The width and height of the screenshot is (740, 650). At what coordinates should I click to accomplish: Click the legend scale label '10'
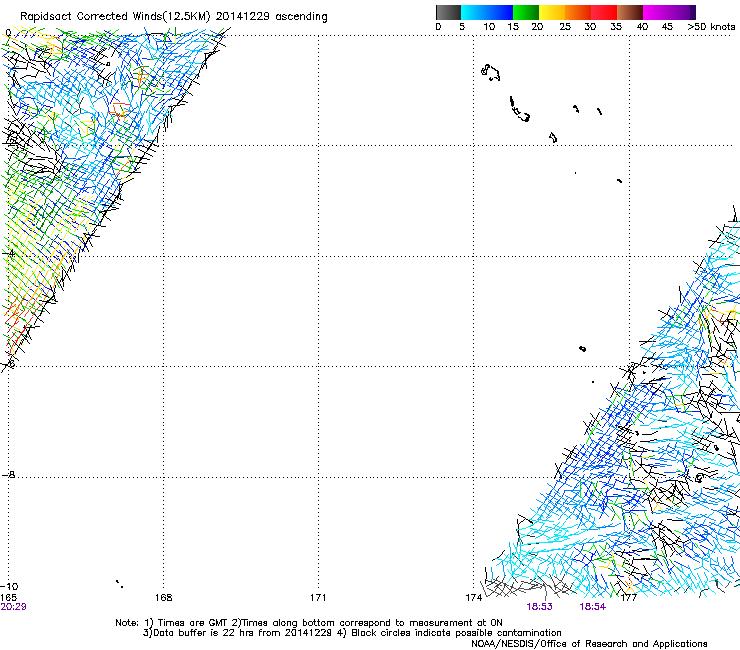coord(489,26)
